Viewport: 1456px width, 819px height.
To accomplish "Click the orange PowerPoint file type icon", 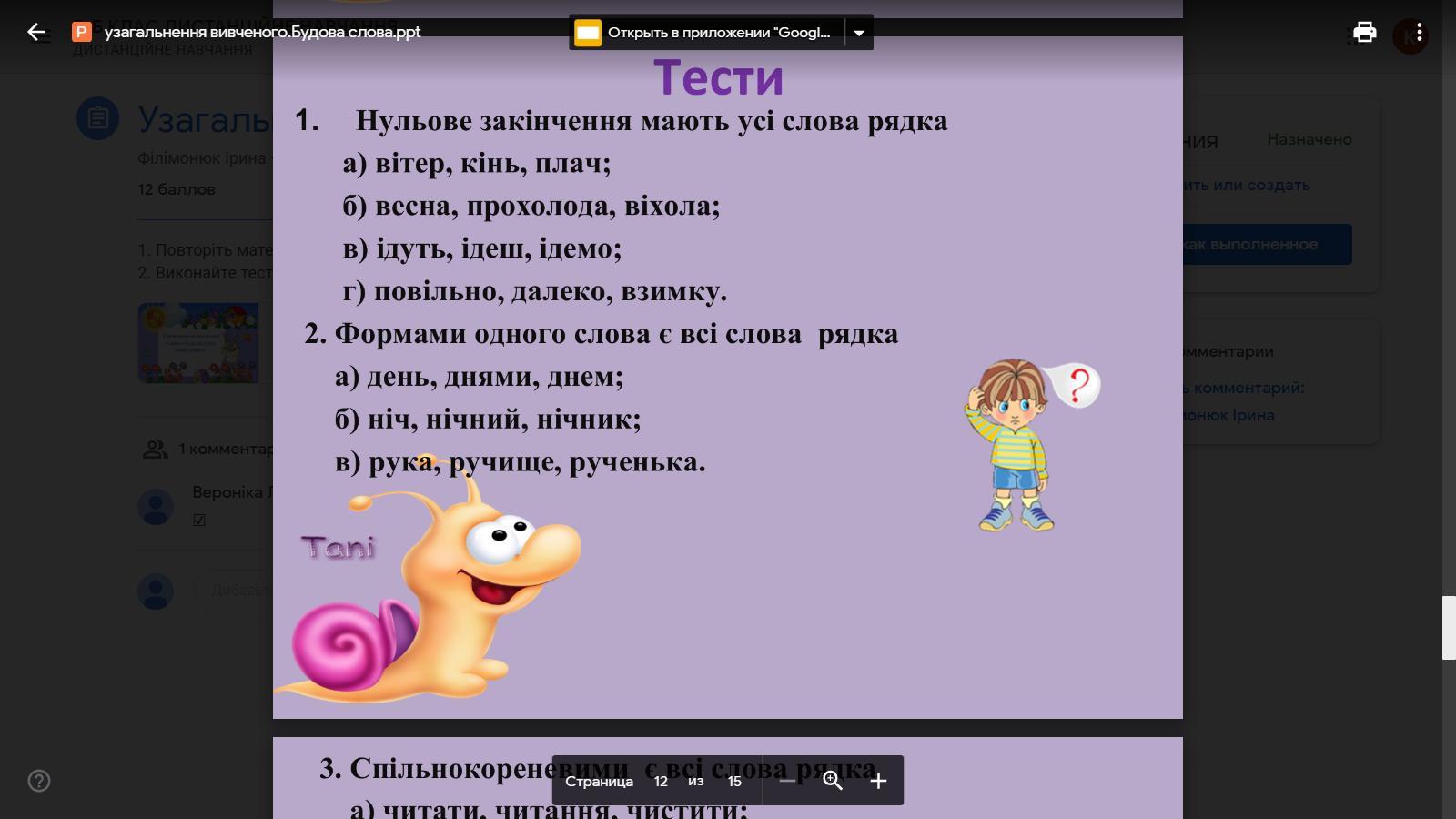I will [81, 32].
